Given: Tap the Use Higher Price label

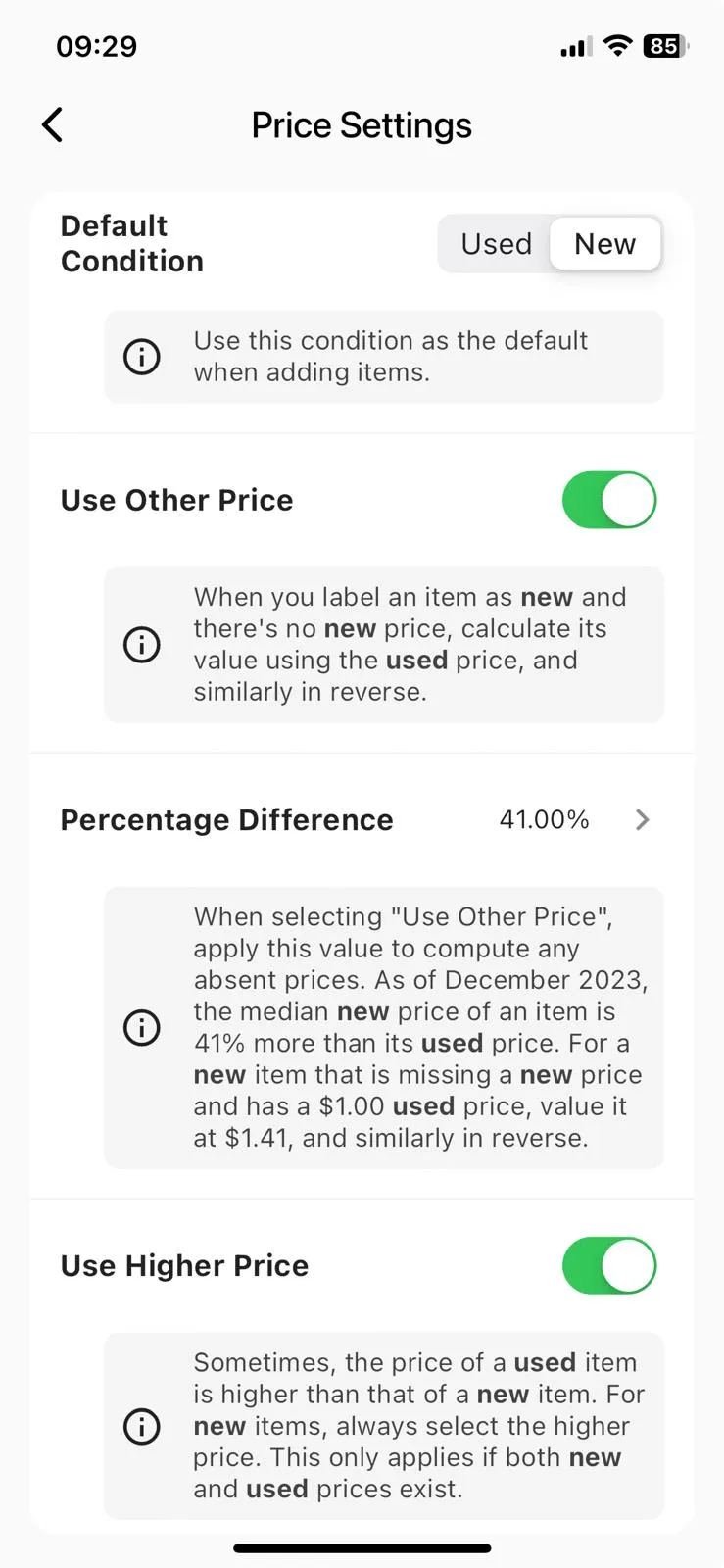Looking at the screenshot, I should point(184,1265).
